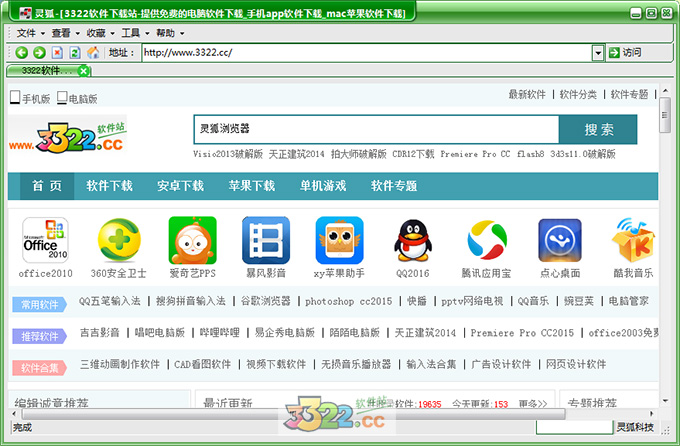
Task: Open the 暴风影音 app icon
Action: pos(266,240)
